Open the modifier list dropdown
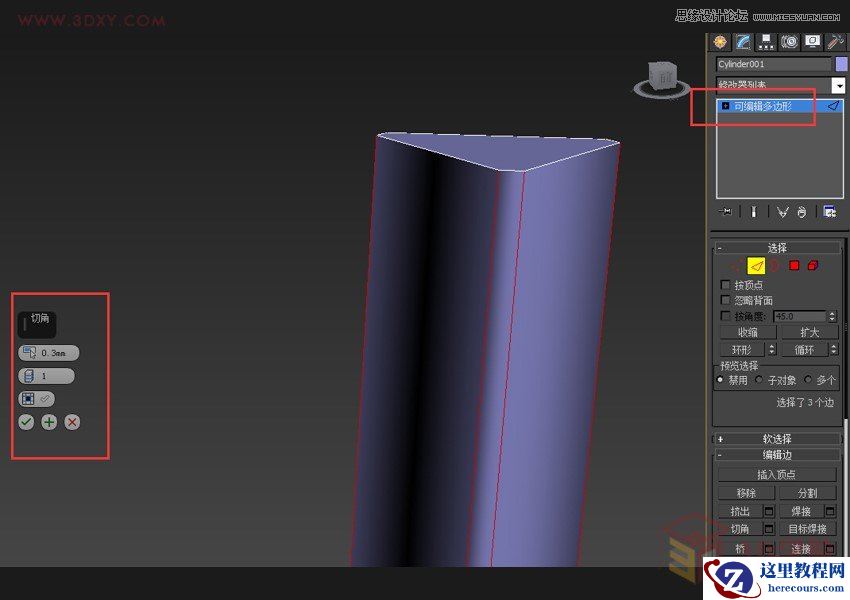The height and width of the screenshot is (600, 850). pyautogui.click(x=840, y=87)
